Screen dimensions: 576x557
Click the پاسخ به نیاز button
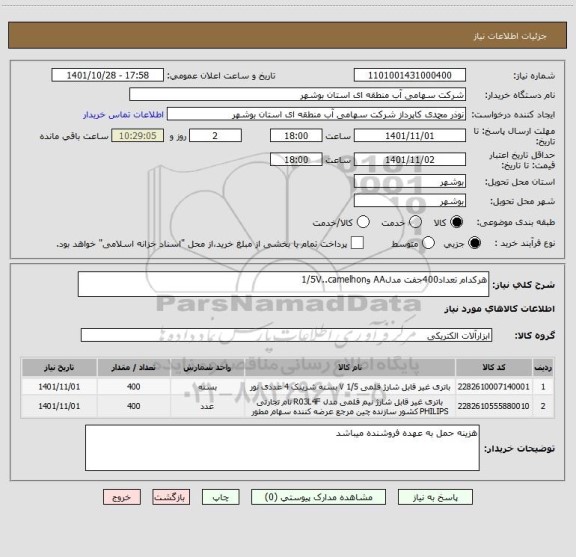435,497
